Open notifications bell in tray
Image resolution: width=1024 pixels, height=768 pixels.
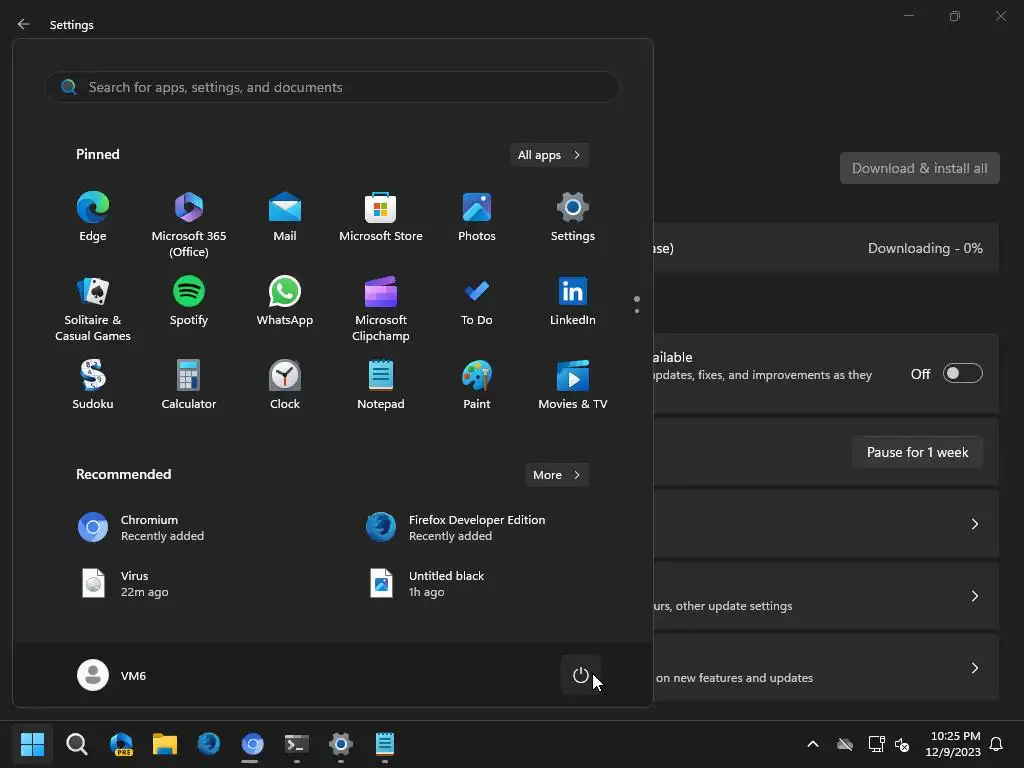point(996,744)
